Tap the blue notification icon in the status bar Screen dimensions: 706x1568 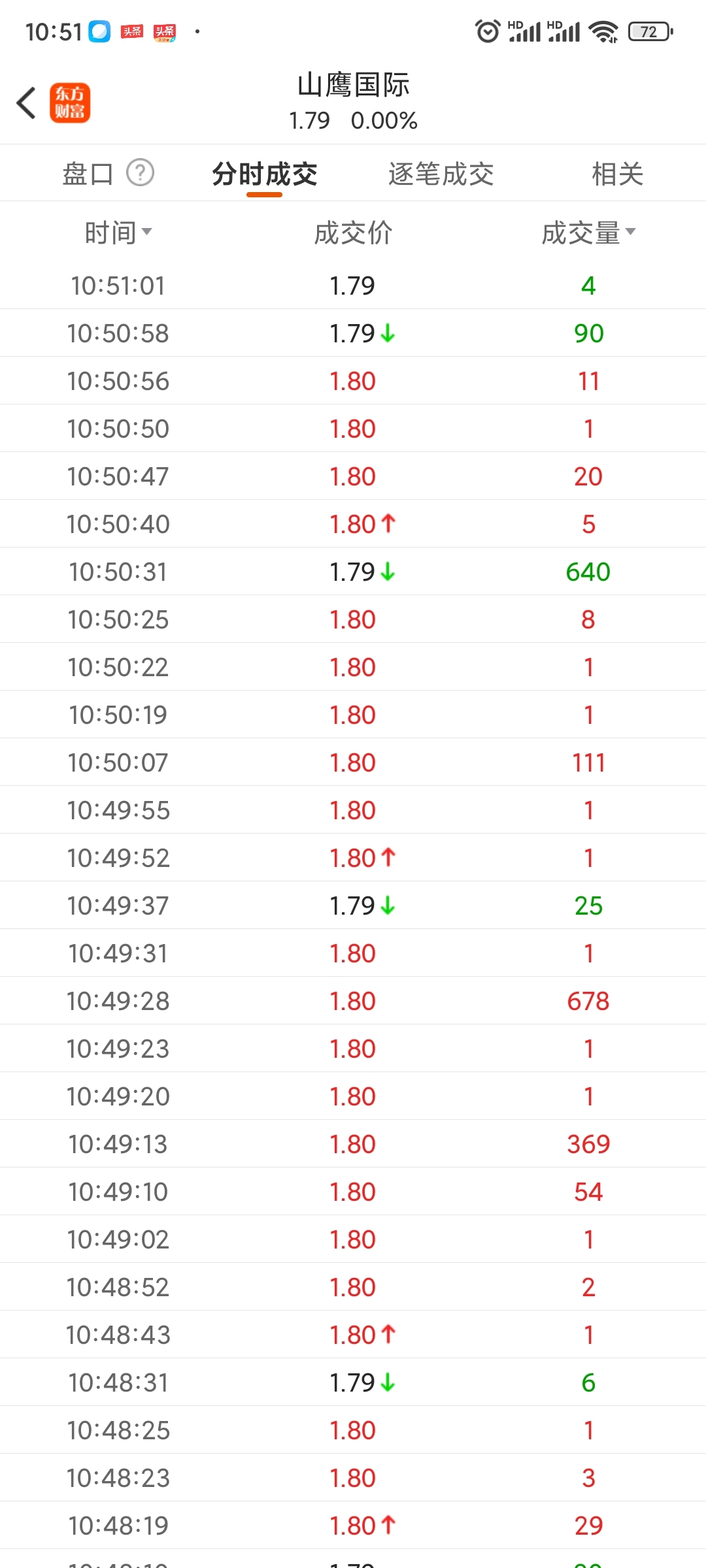click(100, 31)
